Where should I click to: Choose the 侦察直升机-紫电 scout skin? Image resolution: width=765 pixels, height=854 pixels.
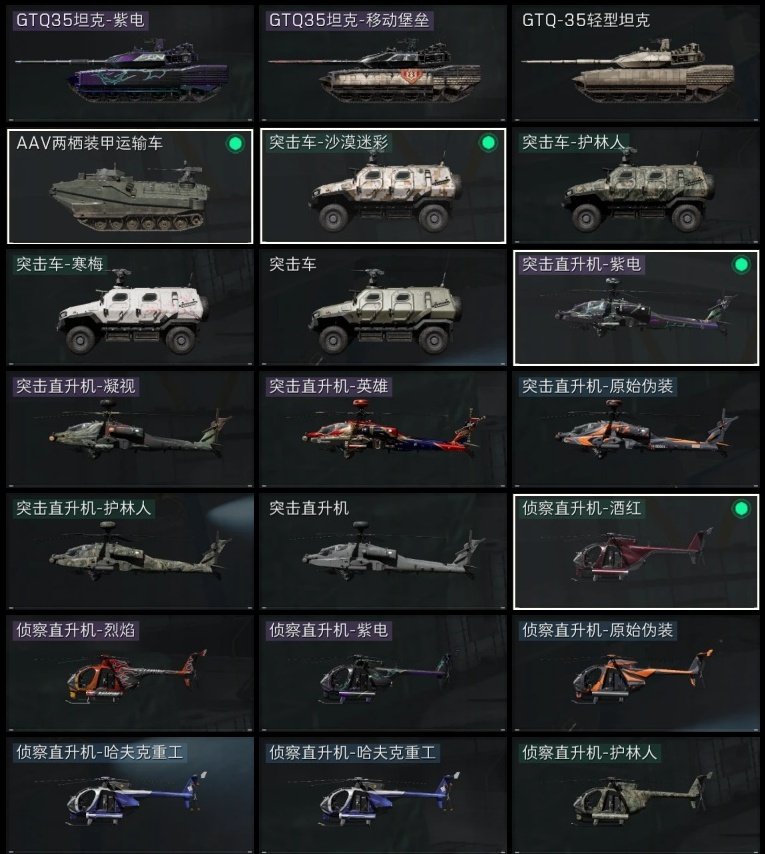point(383,674)
